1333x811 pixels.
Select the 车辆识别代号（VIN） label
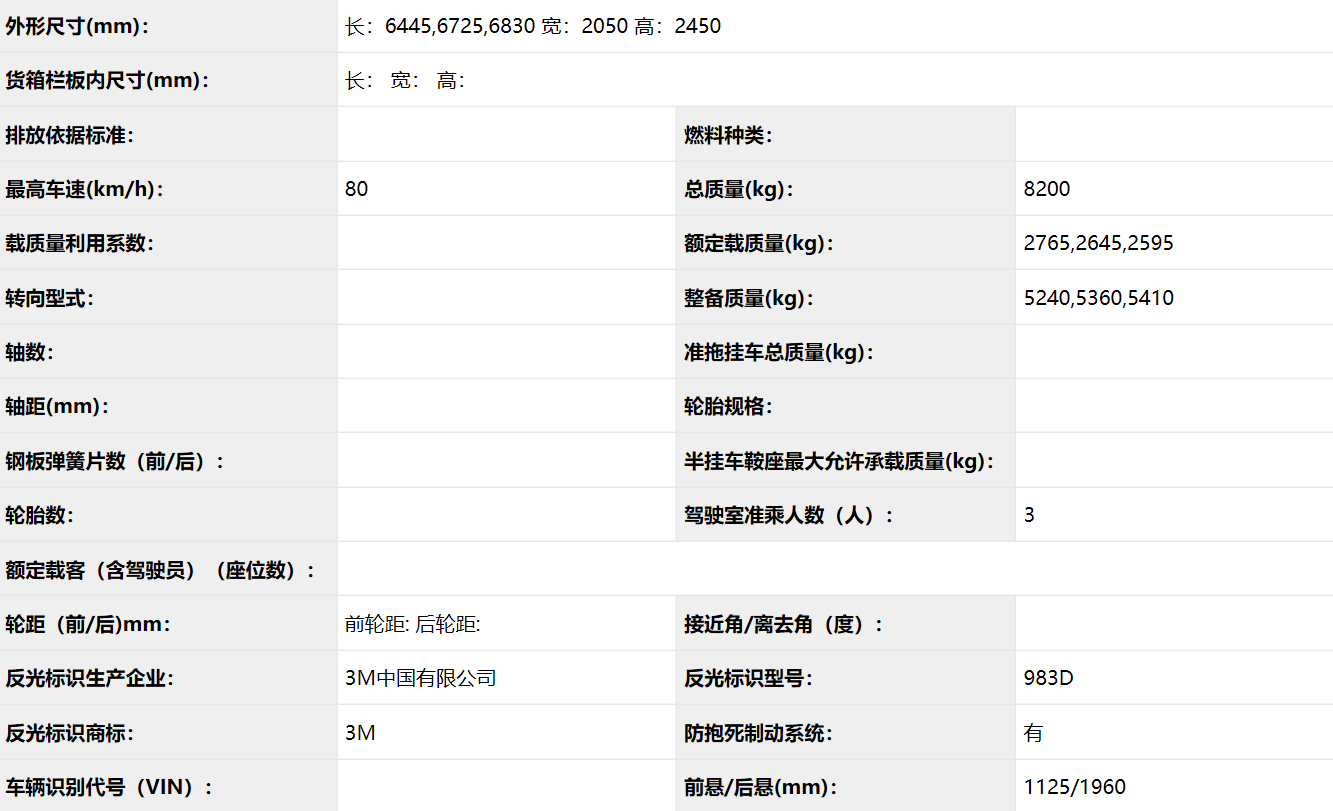pos(109,787)
